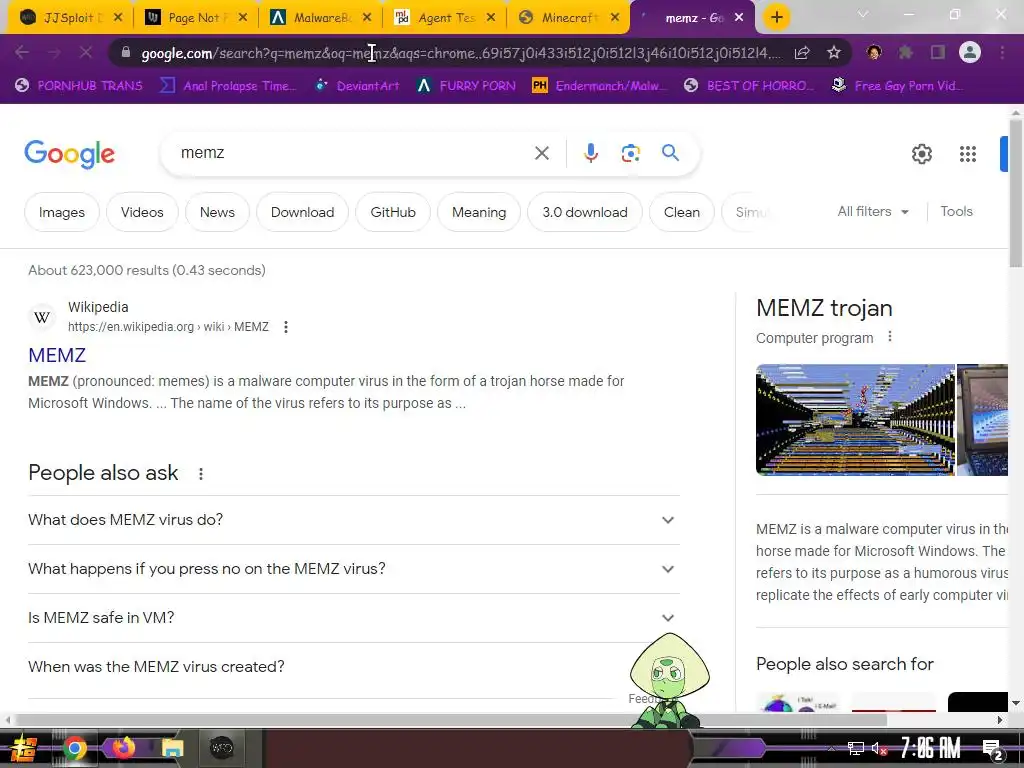Expand 'Is MEMZ safe in VM?'
Viewport: 1024px width, 768px height.
[353, 618]
